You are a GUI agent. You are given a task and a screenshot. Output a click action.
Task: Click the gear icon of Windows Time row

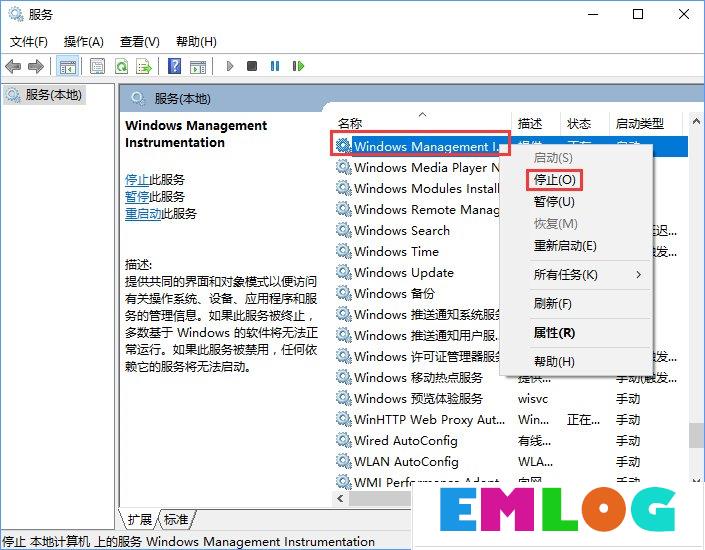(344, 251)
